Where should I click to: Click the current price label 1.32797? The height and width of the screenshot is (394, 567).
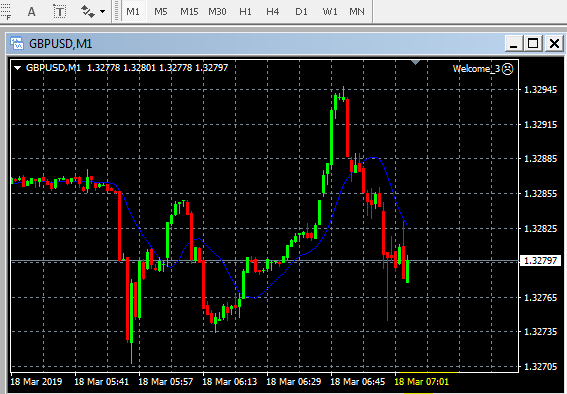pyautogui.click(x=540, y=261)
